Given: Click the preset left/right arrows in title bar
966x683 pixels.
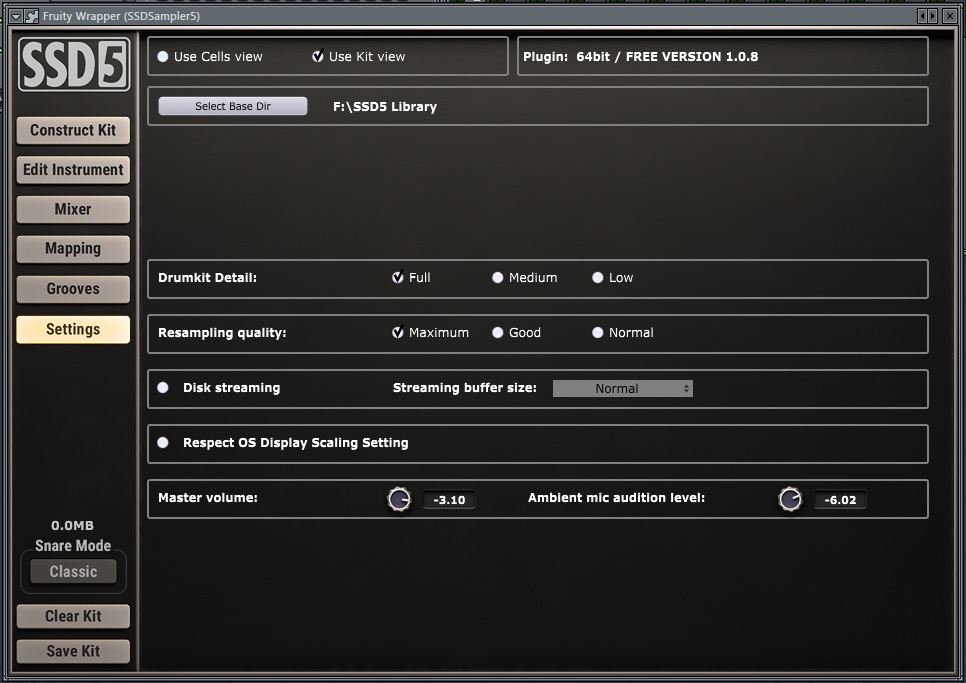Looking at the screenshot, I should coord(927,16).
